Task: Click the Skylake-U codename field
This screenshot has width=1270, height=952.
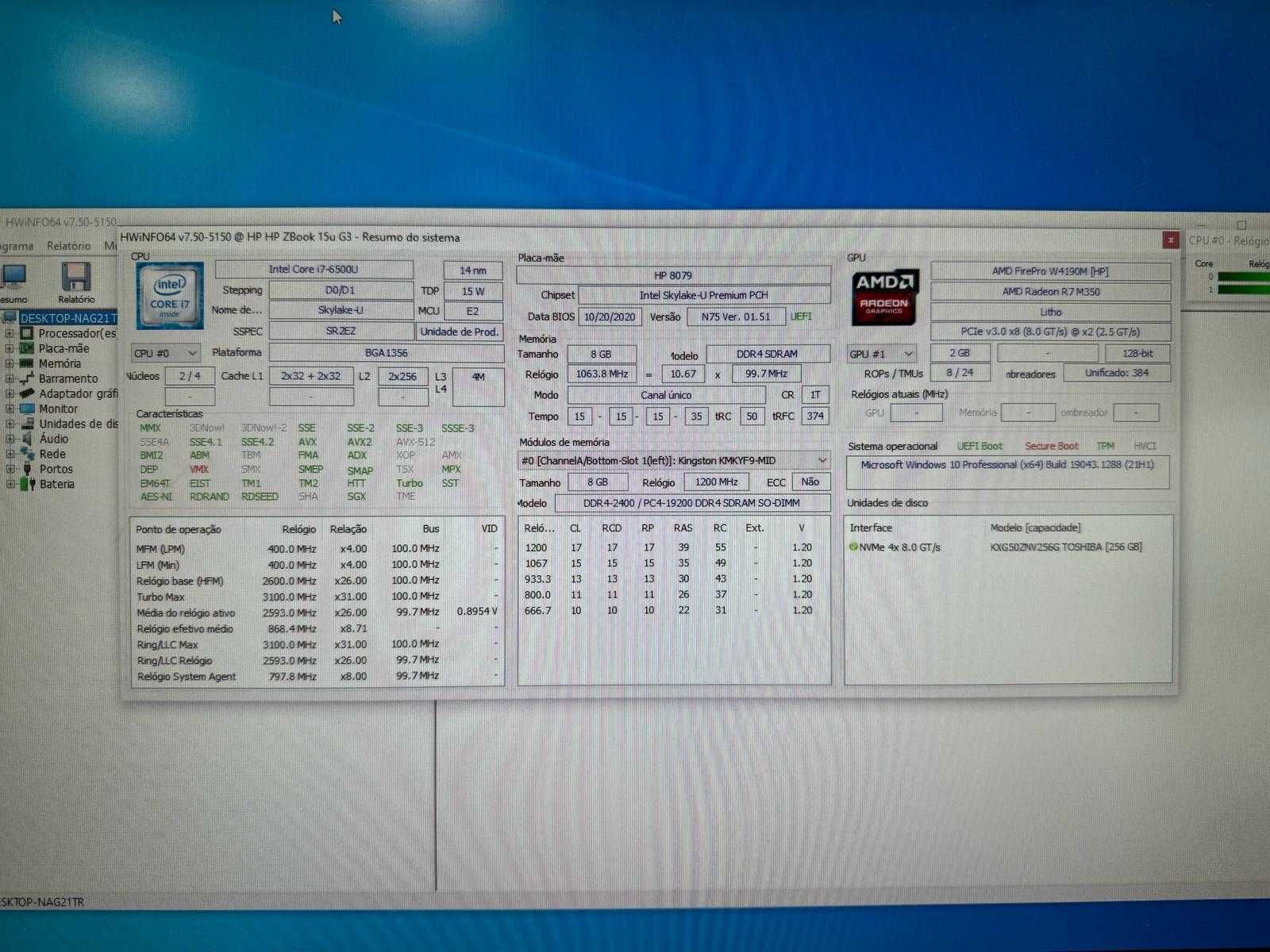Action: pyautogui.click(x=341, y=311)
